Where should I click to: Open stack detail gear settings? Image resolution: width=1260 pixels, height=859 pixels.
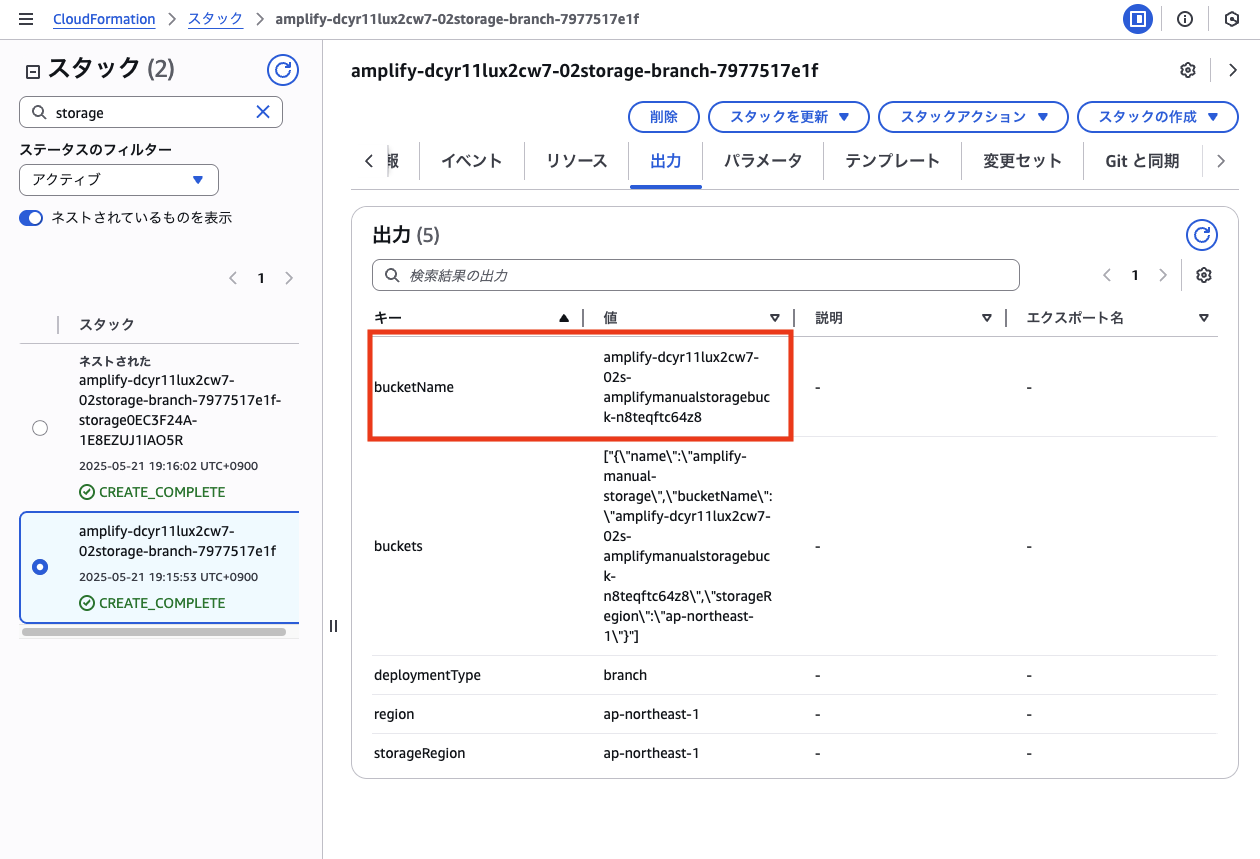point(1188,70)
